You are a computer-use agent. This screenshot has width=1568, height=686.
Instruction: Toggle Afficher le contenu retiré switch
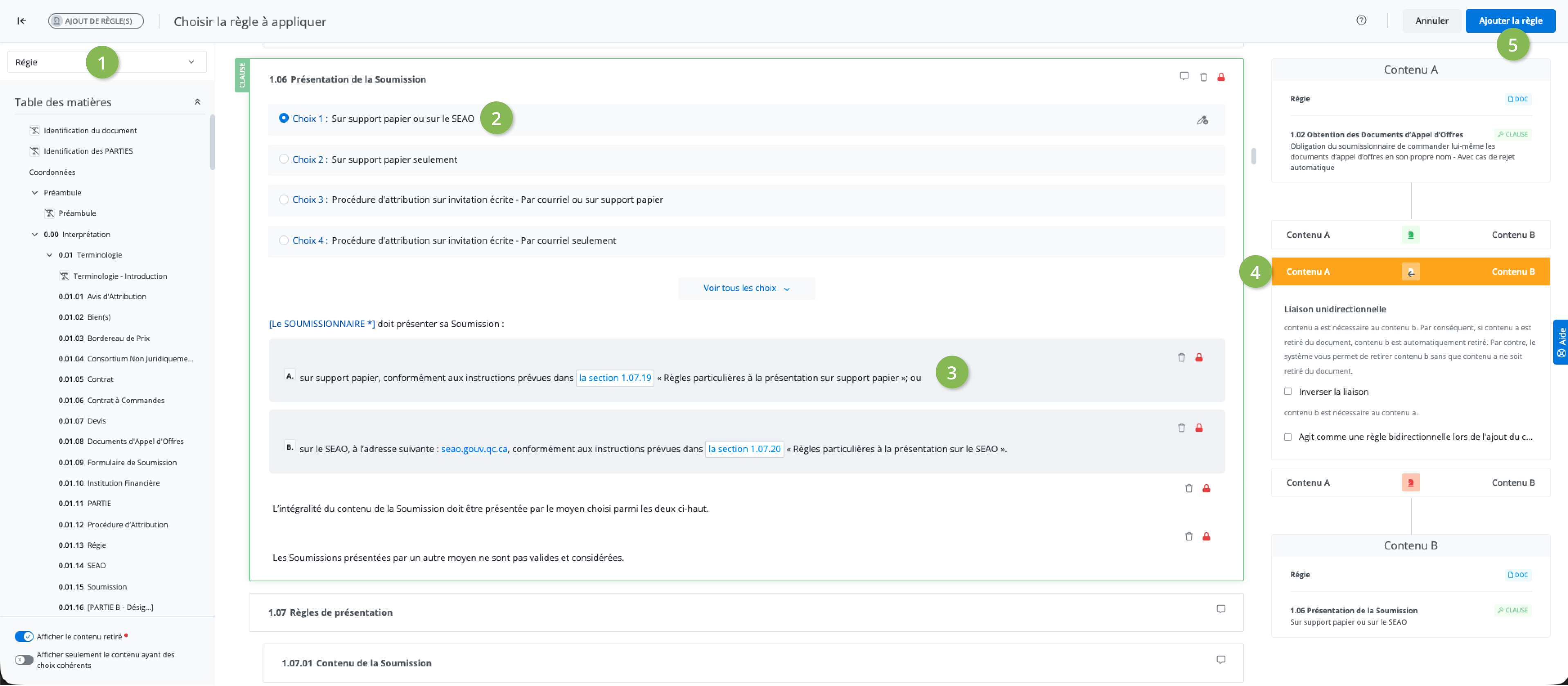(24, 637)
